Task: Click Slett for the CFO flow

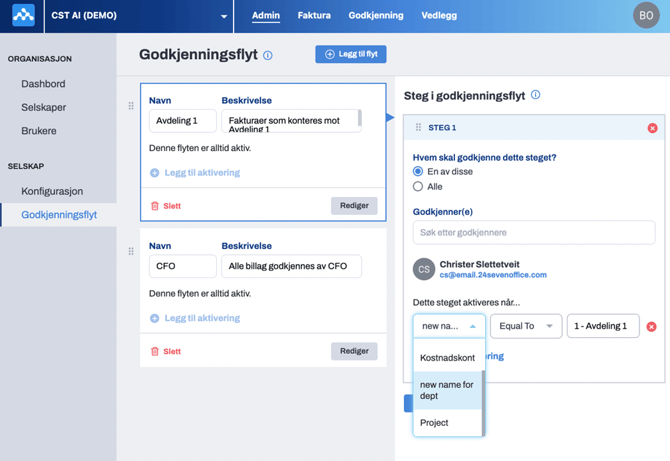Action: coord(166,352)
